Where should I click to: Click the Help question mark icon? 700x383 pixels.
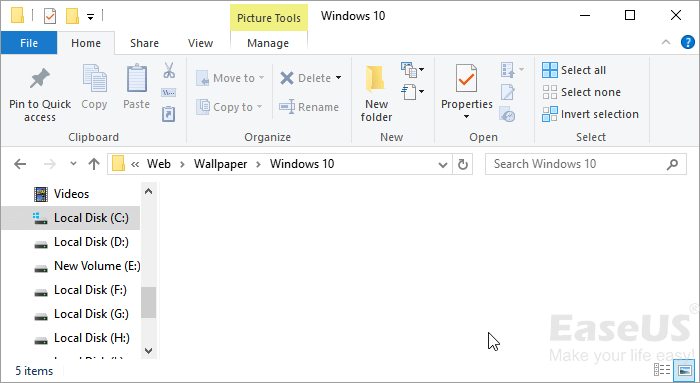687,42
